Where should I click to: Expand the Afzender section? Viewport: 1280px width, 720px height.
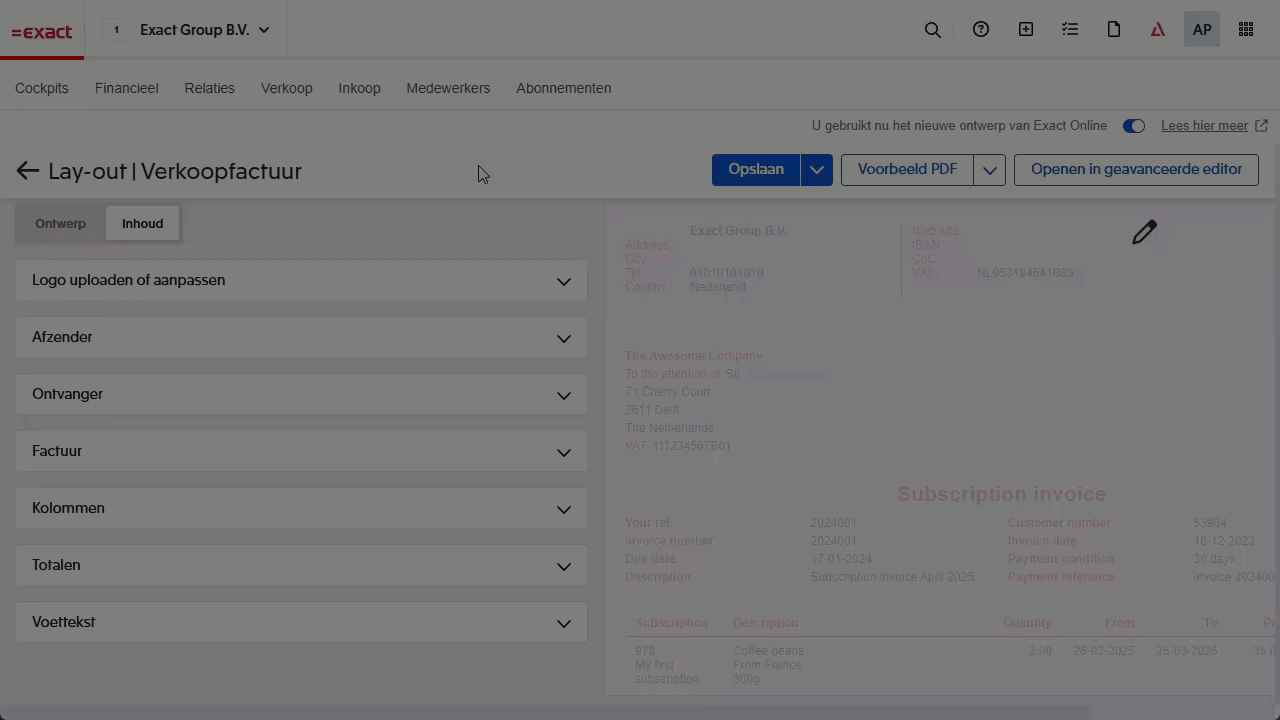coord(301,337)
